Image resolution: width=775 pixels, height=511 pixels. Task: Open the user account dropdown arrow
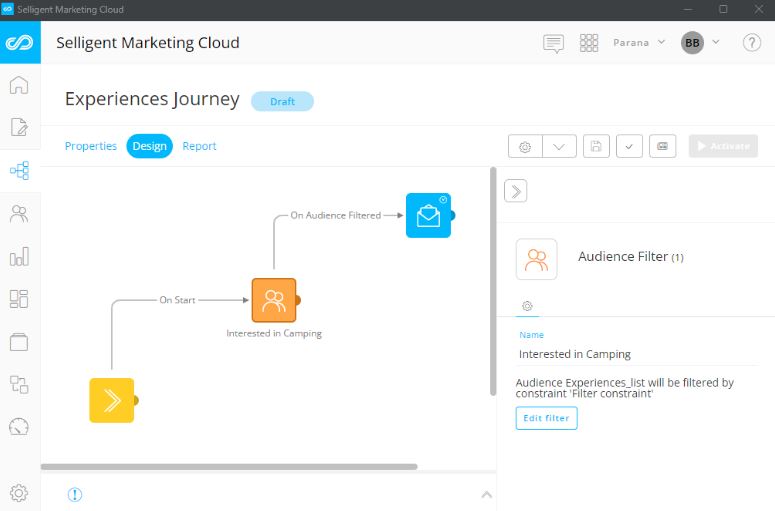[x=716, y=42]
